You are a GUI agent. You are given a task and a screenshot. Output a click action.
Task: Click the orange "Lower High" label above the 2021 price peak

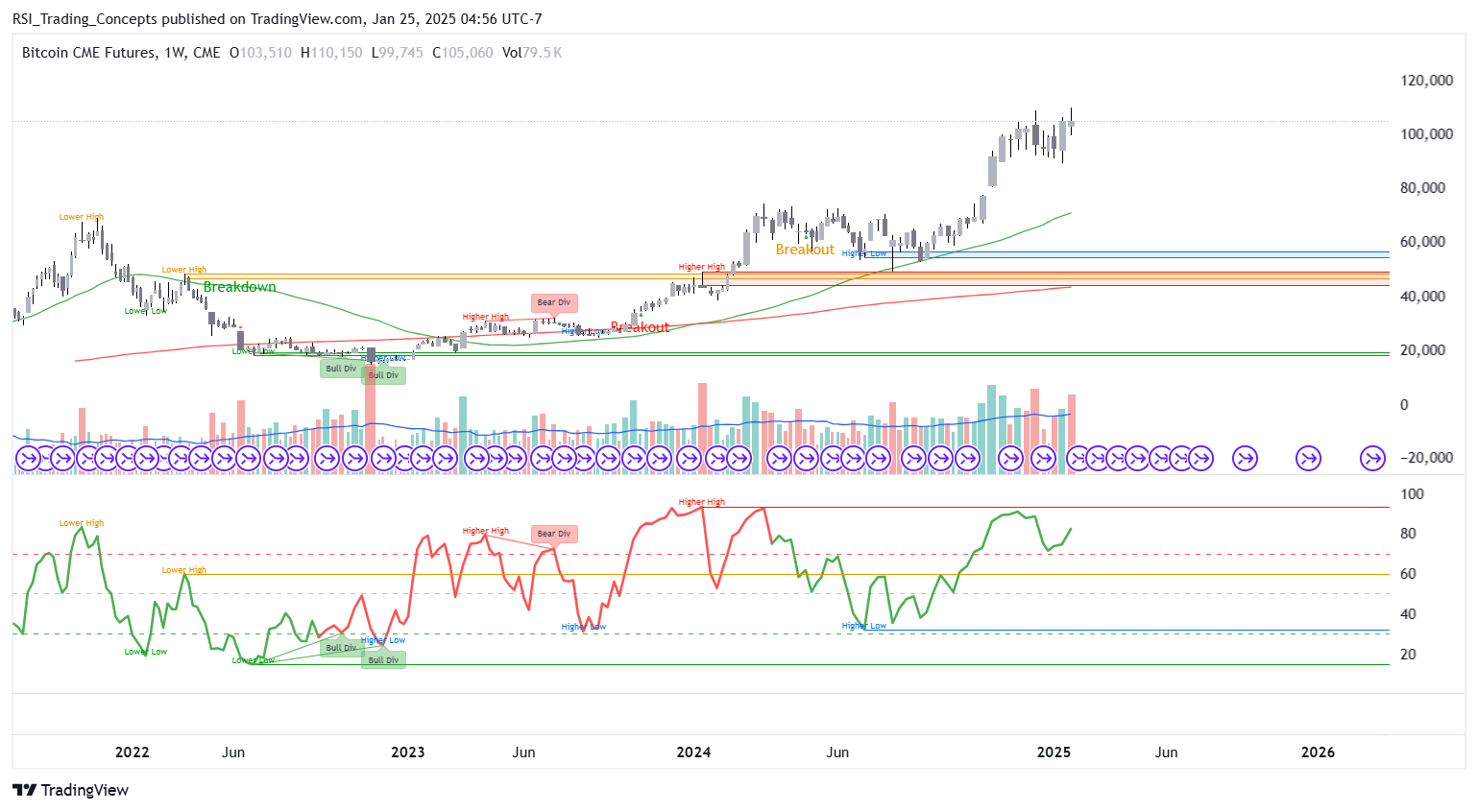click(82, 217)
